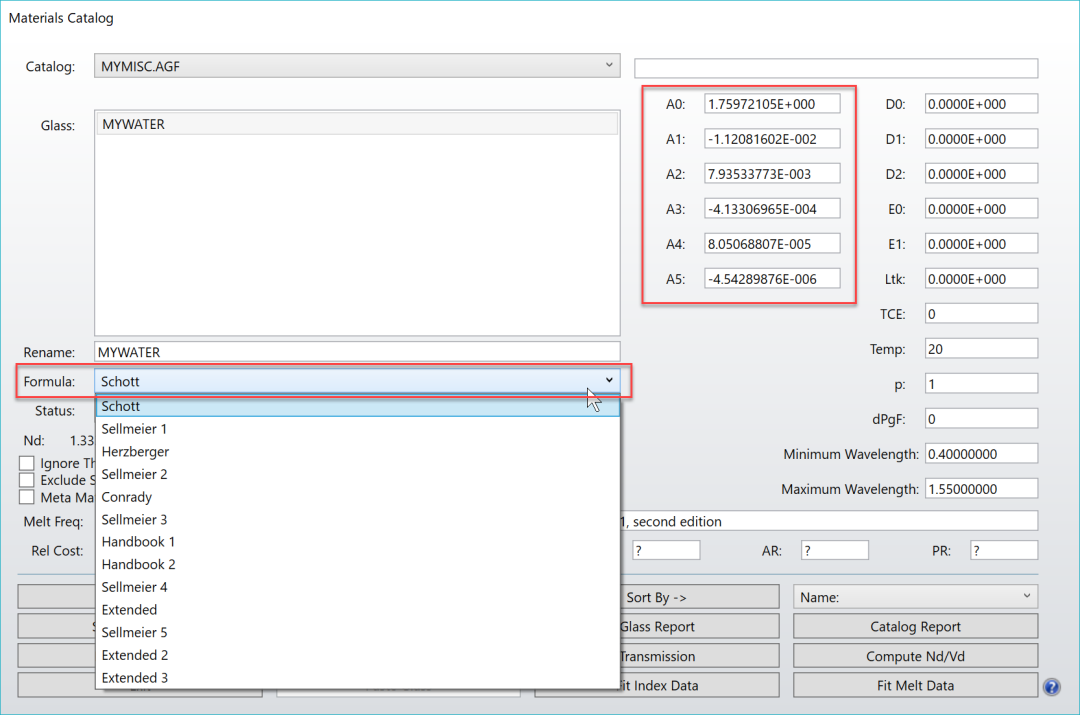The height and width of the screenshot is (715, 1080).
Task: Click the Minimum Wavelength field
Action: click(x=982, y=454)
